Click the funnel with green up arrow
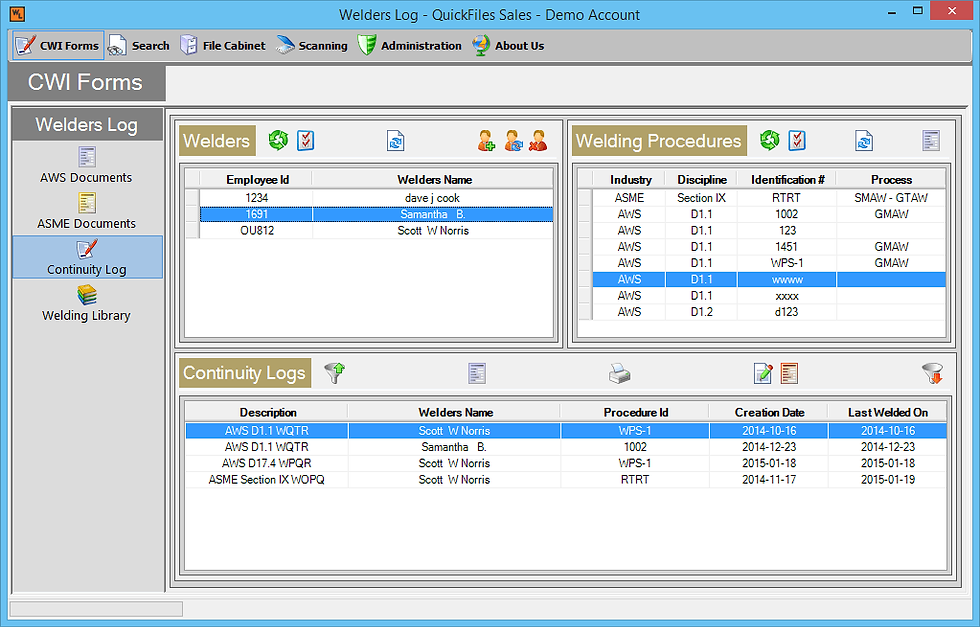This screenshot has height=627, width=980. tap(335, 373)
